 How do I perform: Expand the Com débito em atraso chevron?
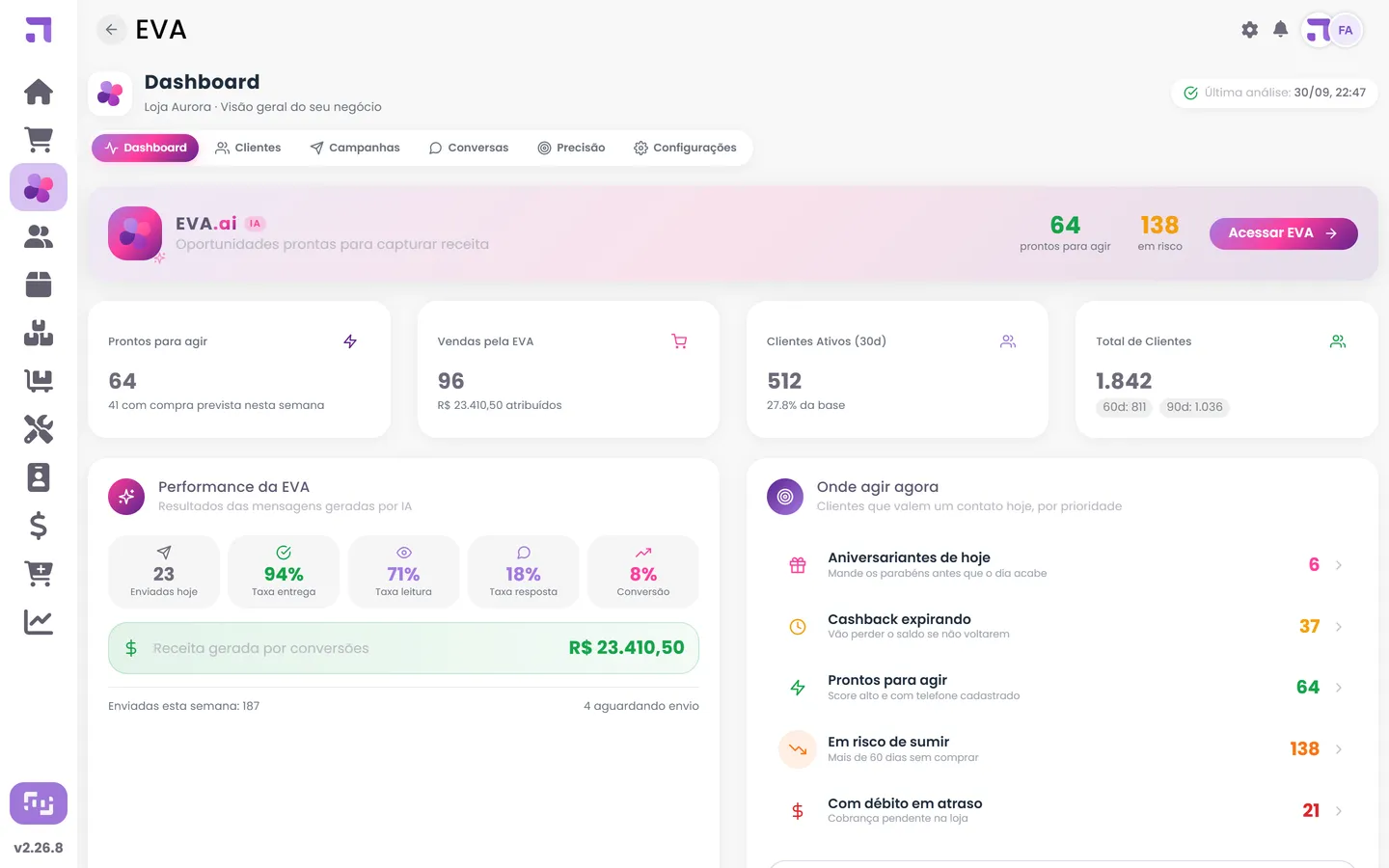point(1339,811)
